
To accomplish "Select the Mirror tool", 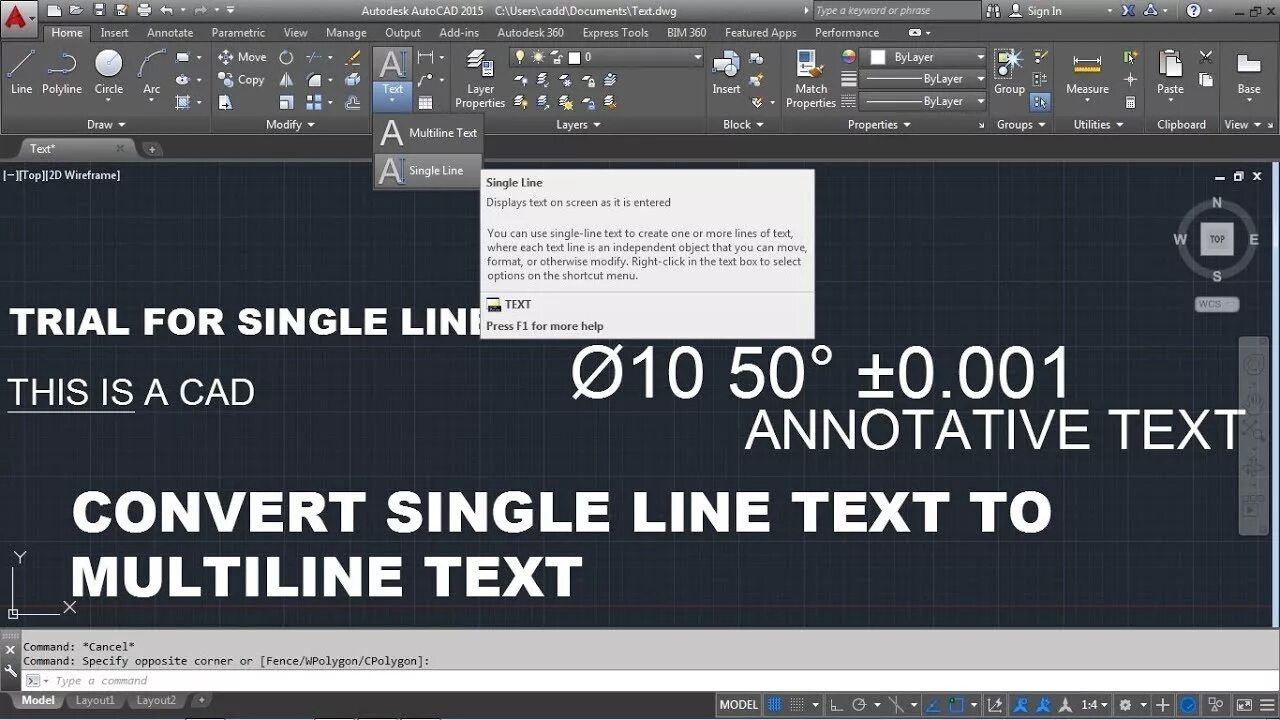I will (287, 80).
